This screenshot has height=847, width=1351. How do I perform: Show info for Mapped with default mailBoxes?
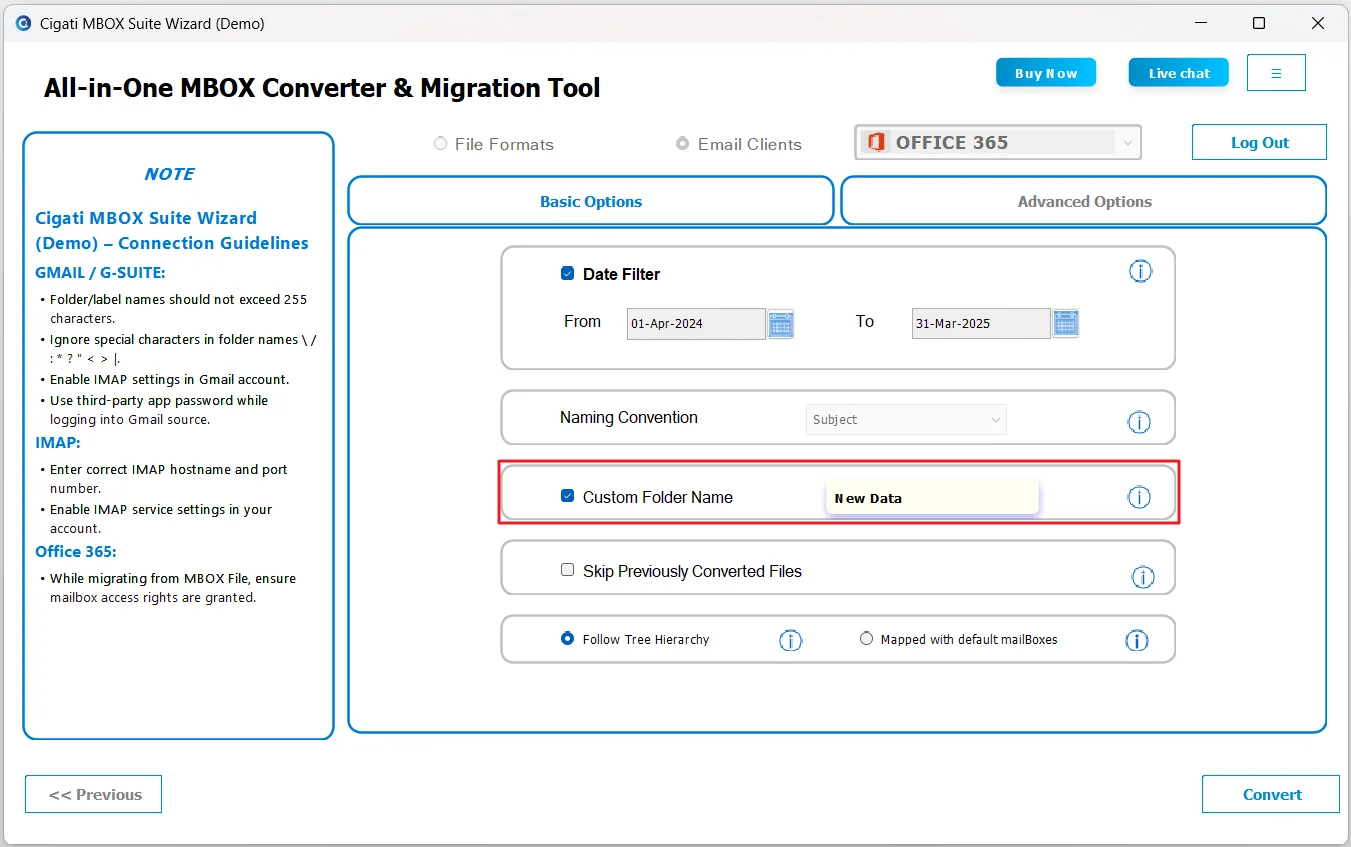tap(1137, 640)
